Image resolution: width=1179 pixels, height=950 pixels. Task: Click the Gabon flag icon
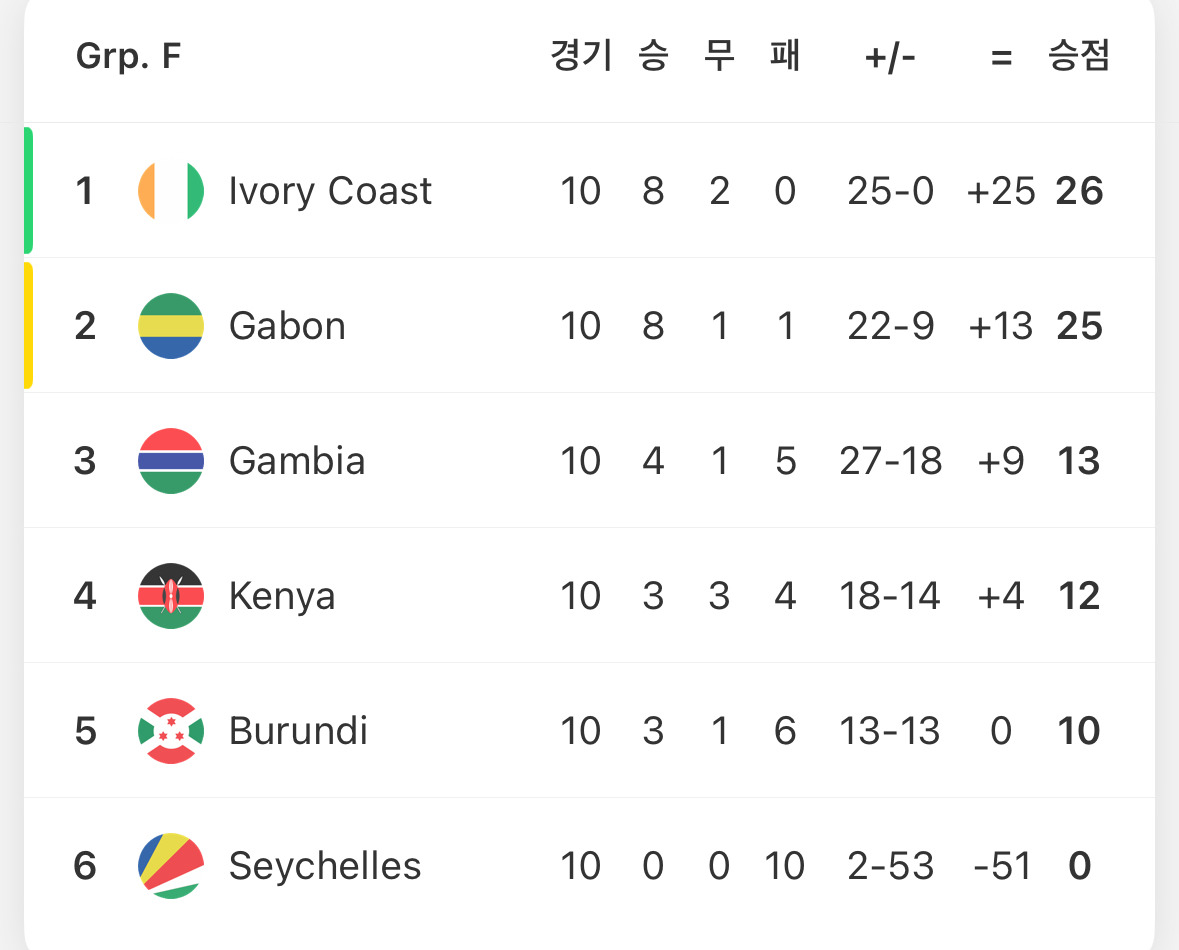coord(171,326)
